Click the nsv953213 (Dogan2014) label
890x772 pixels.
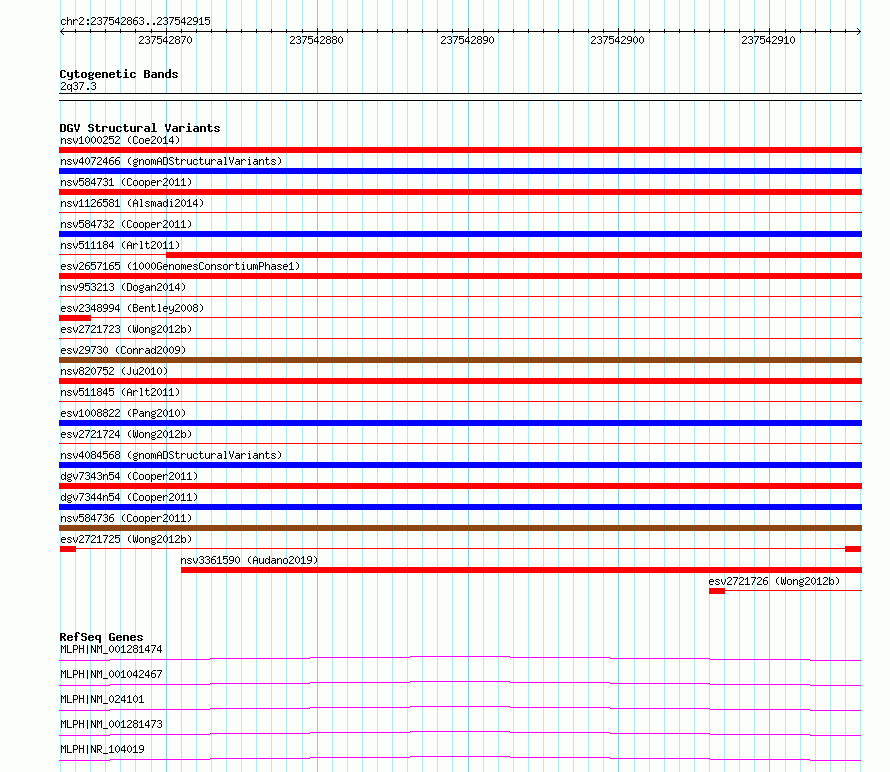(123, 287)
